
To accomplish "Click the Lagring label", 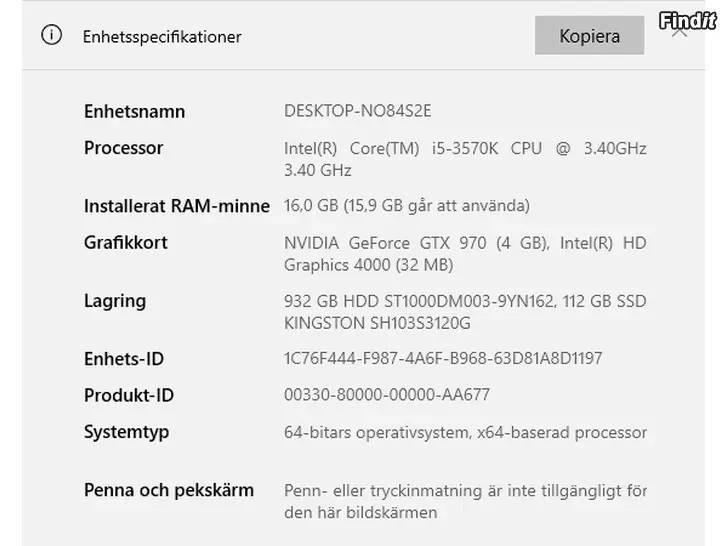I will click(x=115, y=301).
